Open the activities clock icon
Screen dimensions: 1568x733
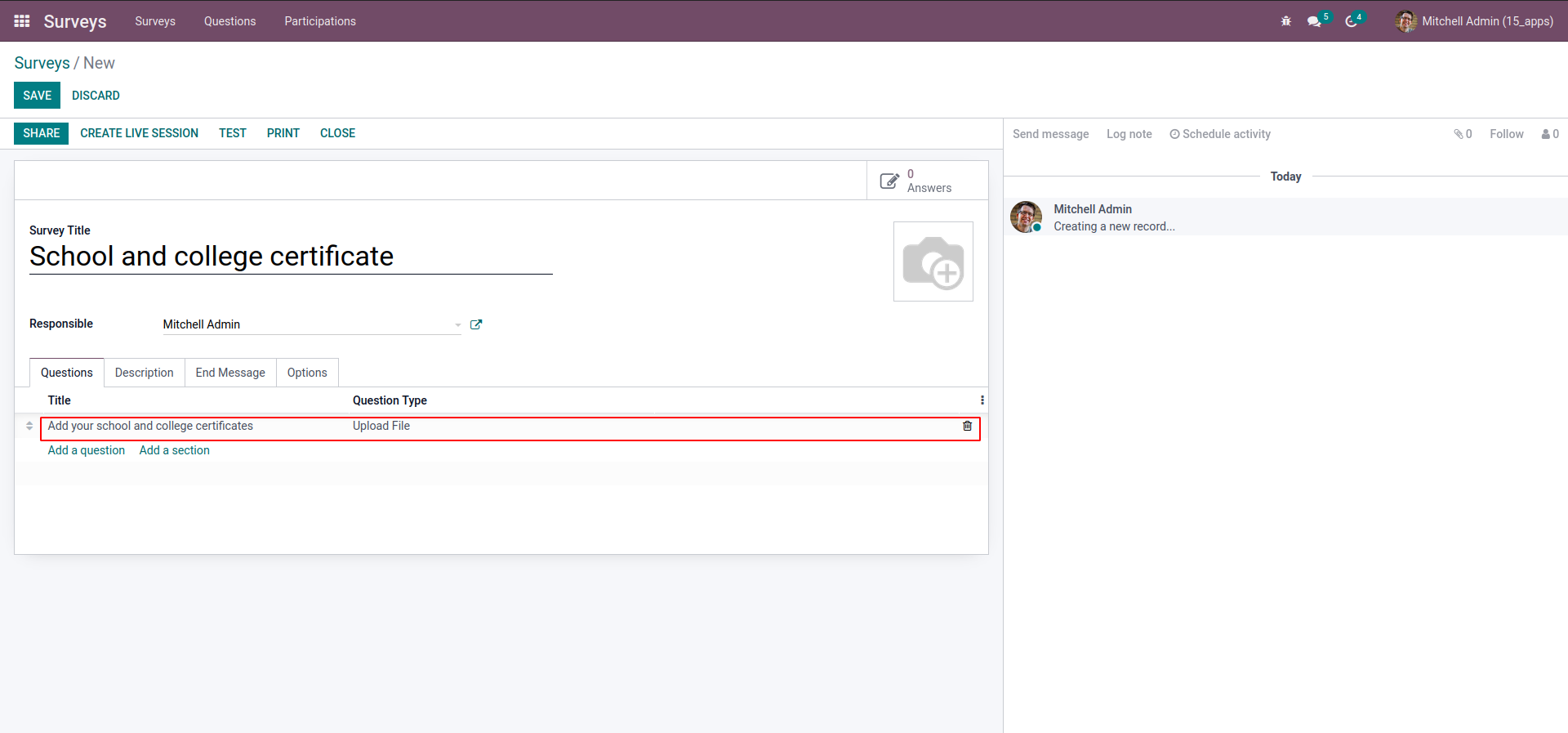coord(1352,21)
